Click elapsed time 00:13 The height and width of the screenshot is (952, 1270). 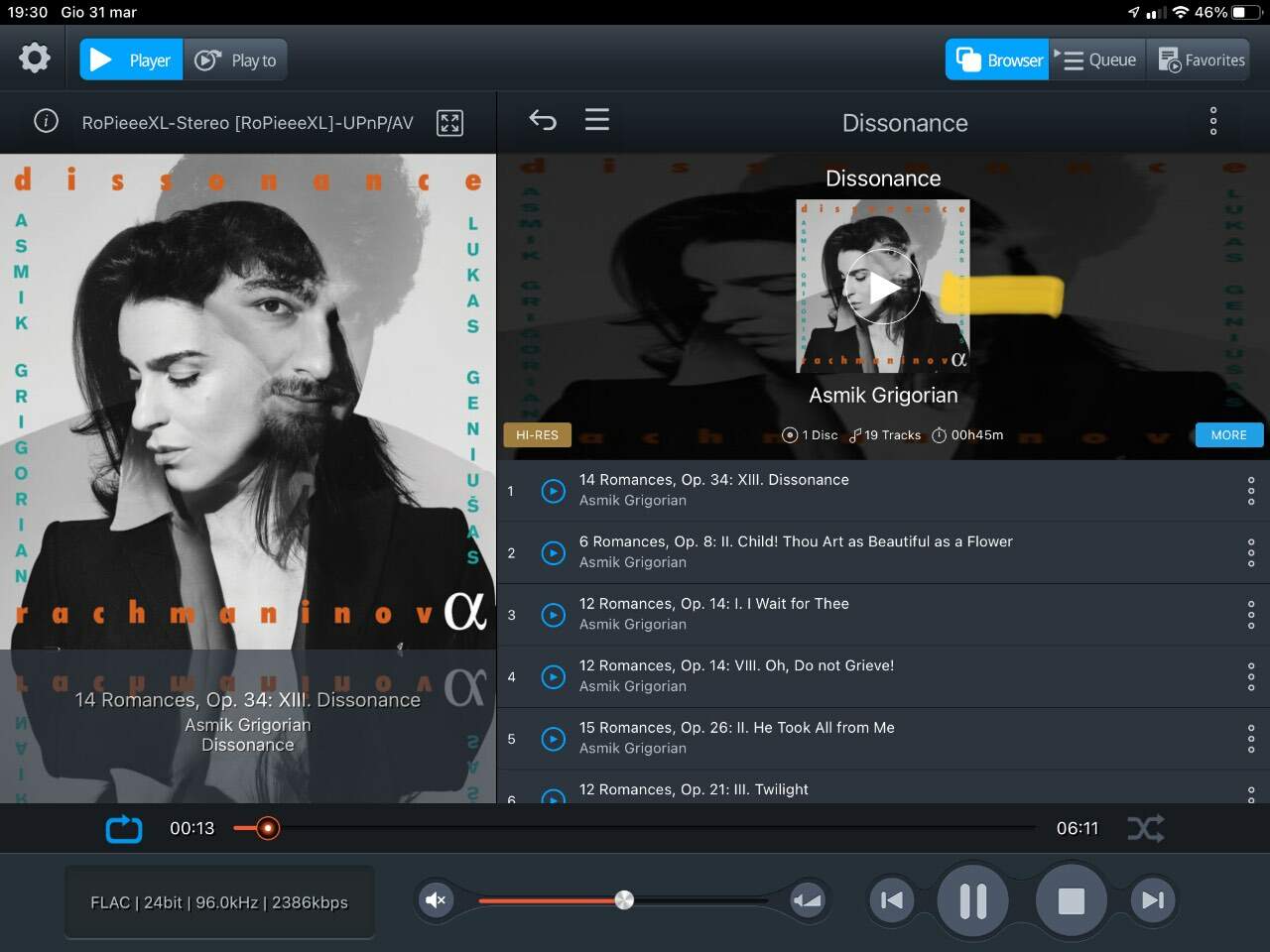(x=191, y=828)
